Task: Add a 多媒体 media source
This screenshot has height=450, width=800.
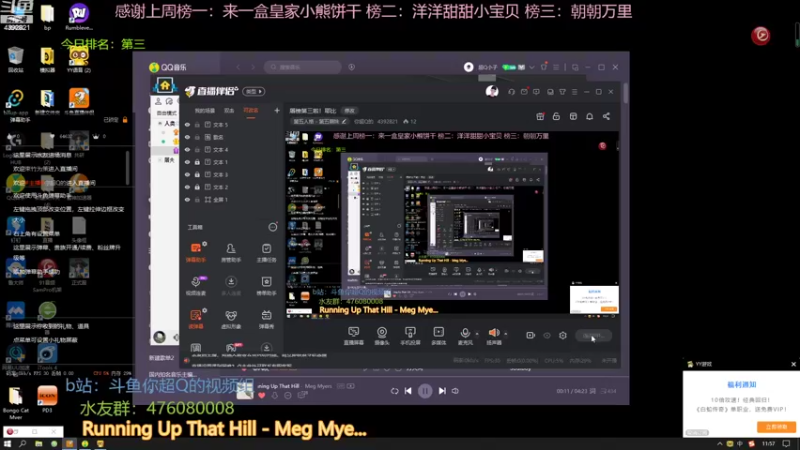Action: click(x=439, y=336)
